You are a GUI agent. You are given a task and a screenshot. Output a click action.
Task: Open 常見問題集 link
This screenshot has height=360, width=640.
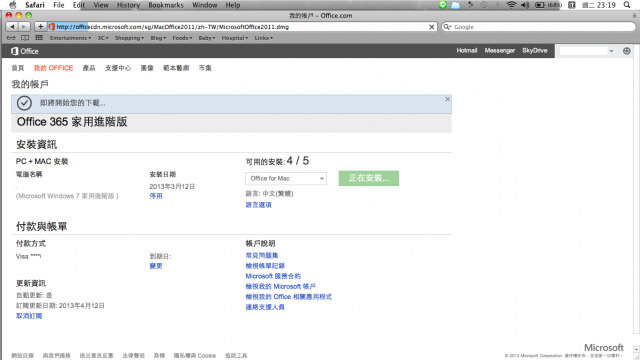click(x=262, y=256)
